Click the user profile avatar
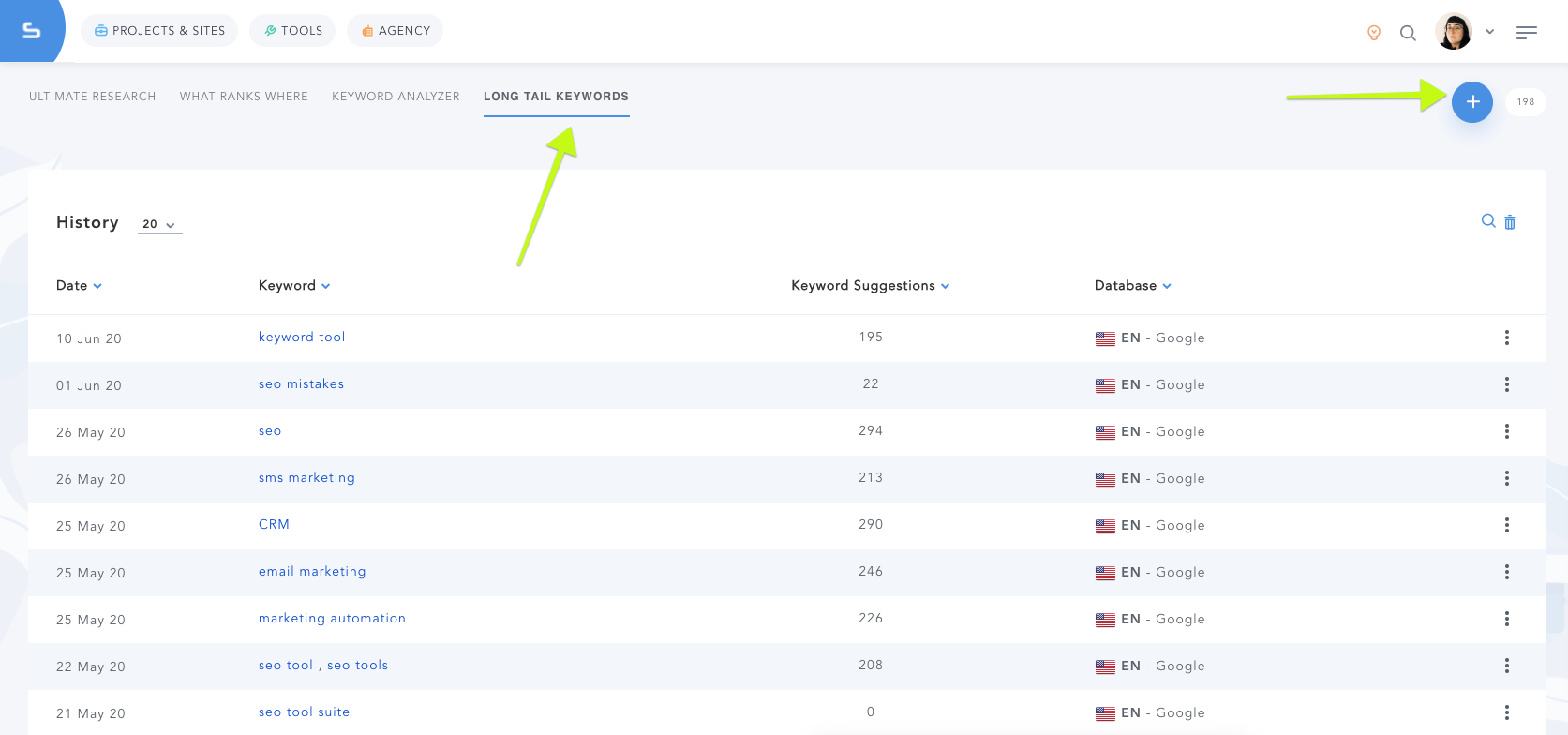This screenshot has width=1568, height=735. [x=1454, y=32]
